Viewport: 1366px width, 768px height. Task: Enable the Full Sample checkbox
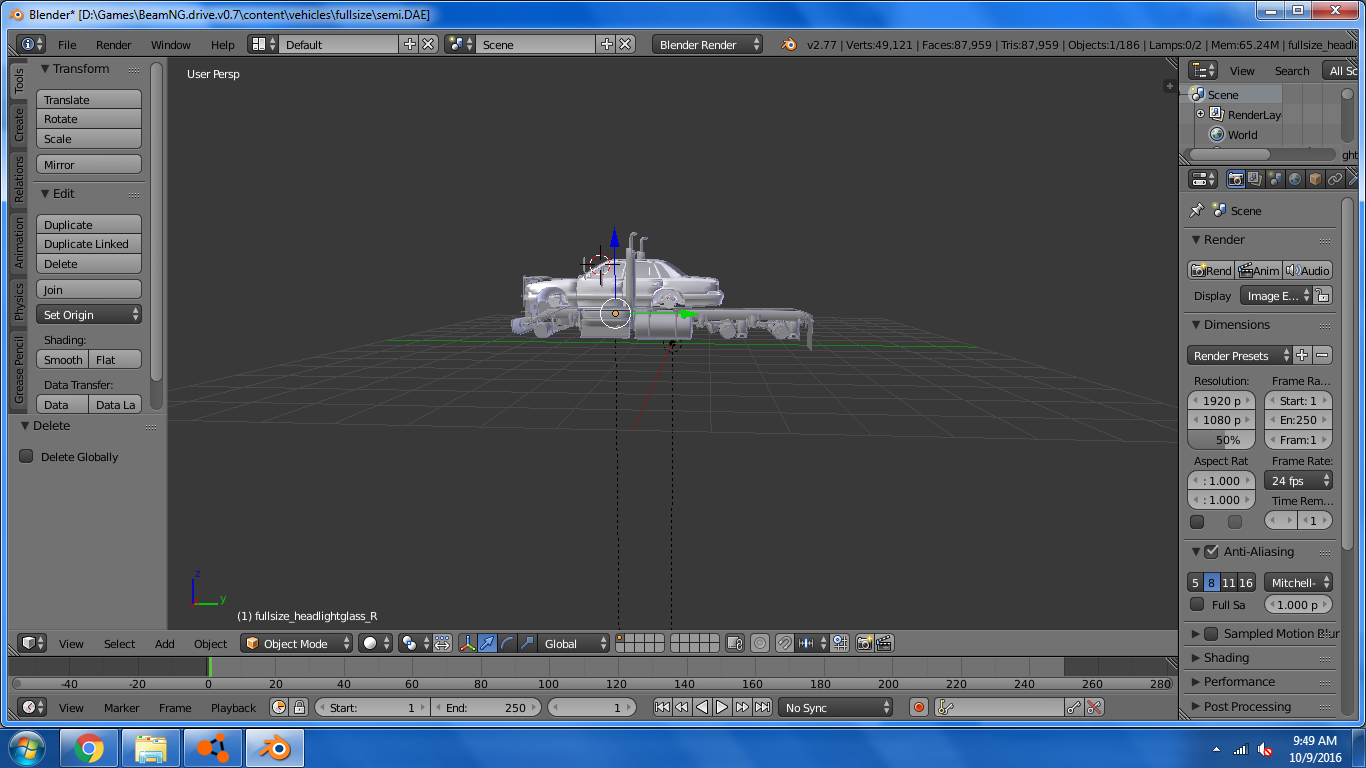(x=1197, y=605)
